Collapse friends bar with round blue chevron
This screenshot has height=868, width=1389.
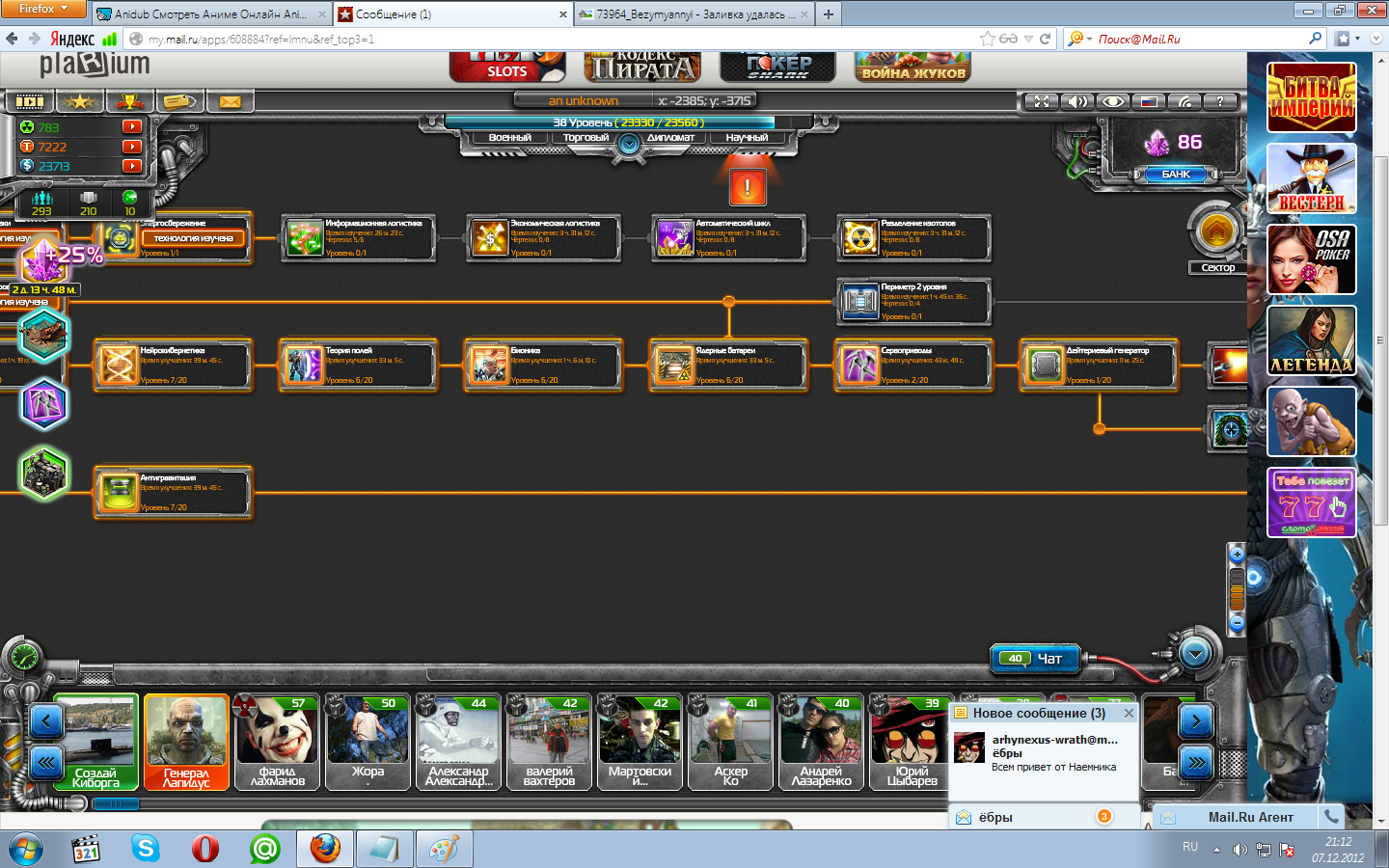[1195, 655]
